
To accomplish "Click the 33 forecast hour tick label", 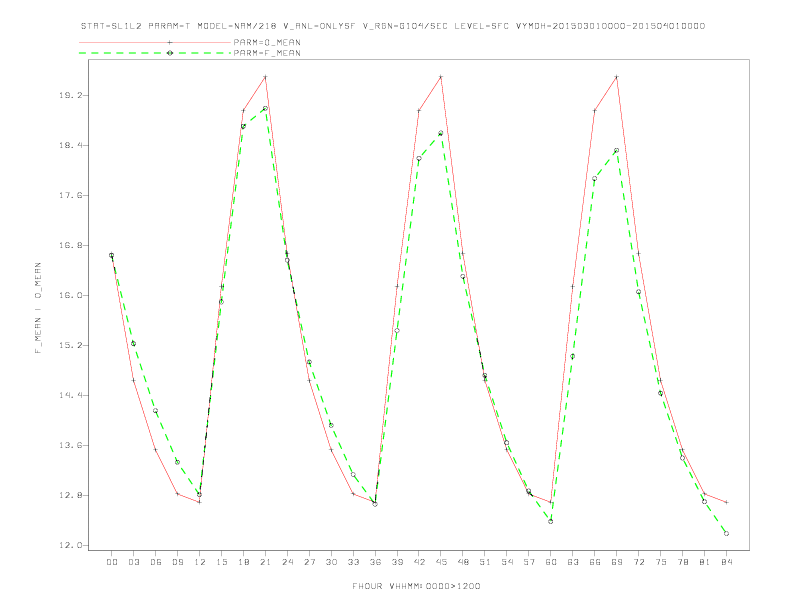I will (x=353, y=562).
